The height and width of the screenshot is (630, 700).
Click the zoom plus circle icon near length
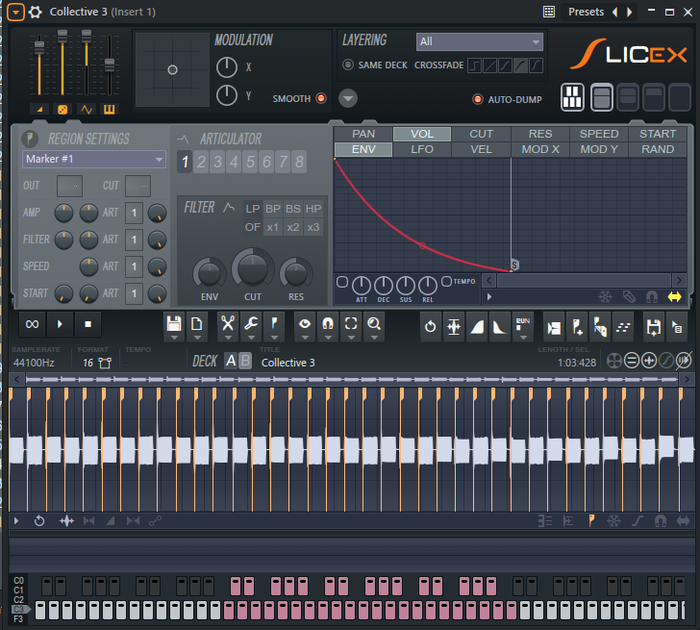click(x=649, y=360)
